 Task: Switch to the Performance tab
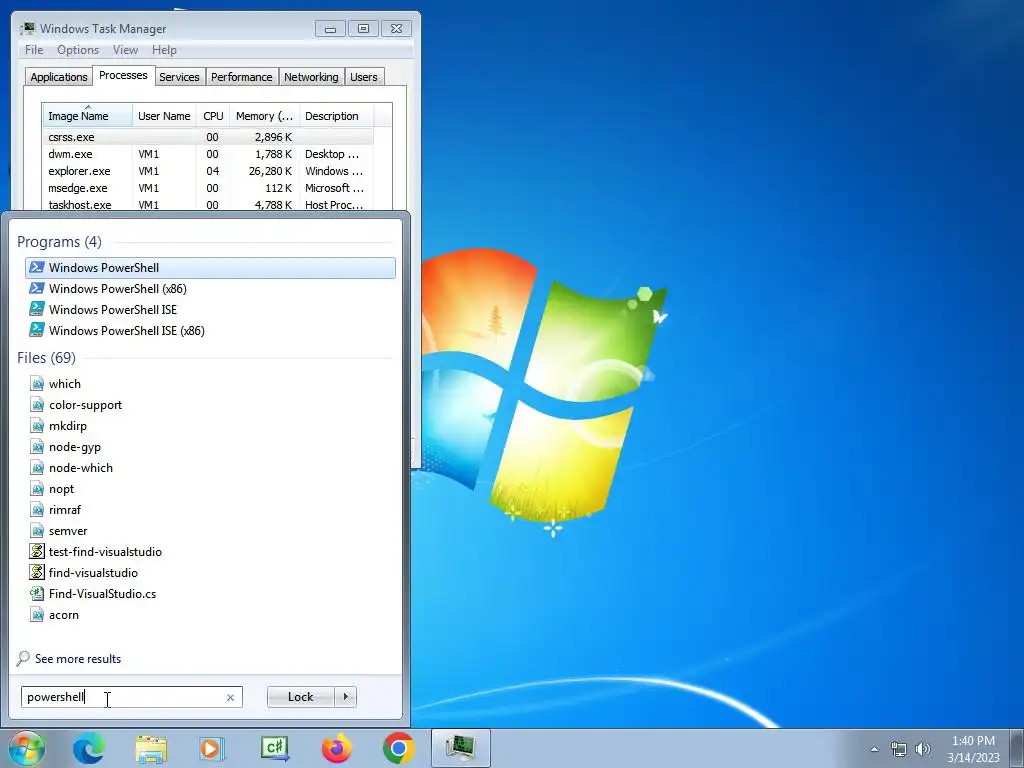(x=242, y=77)
